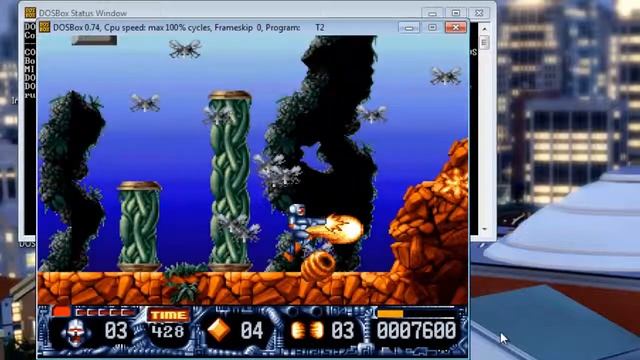
Task: Click the lives counter 03 beside the helmet
Action: coord(116,331)
